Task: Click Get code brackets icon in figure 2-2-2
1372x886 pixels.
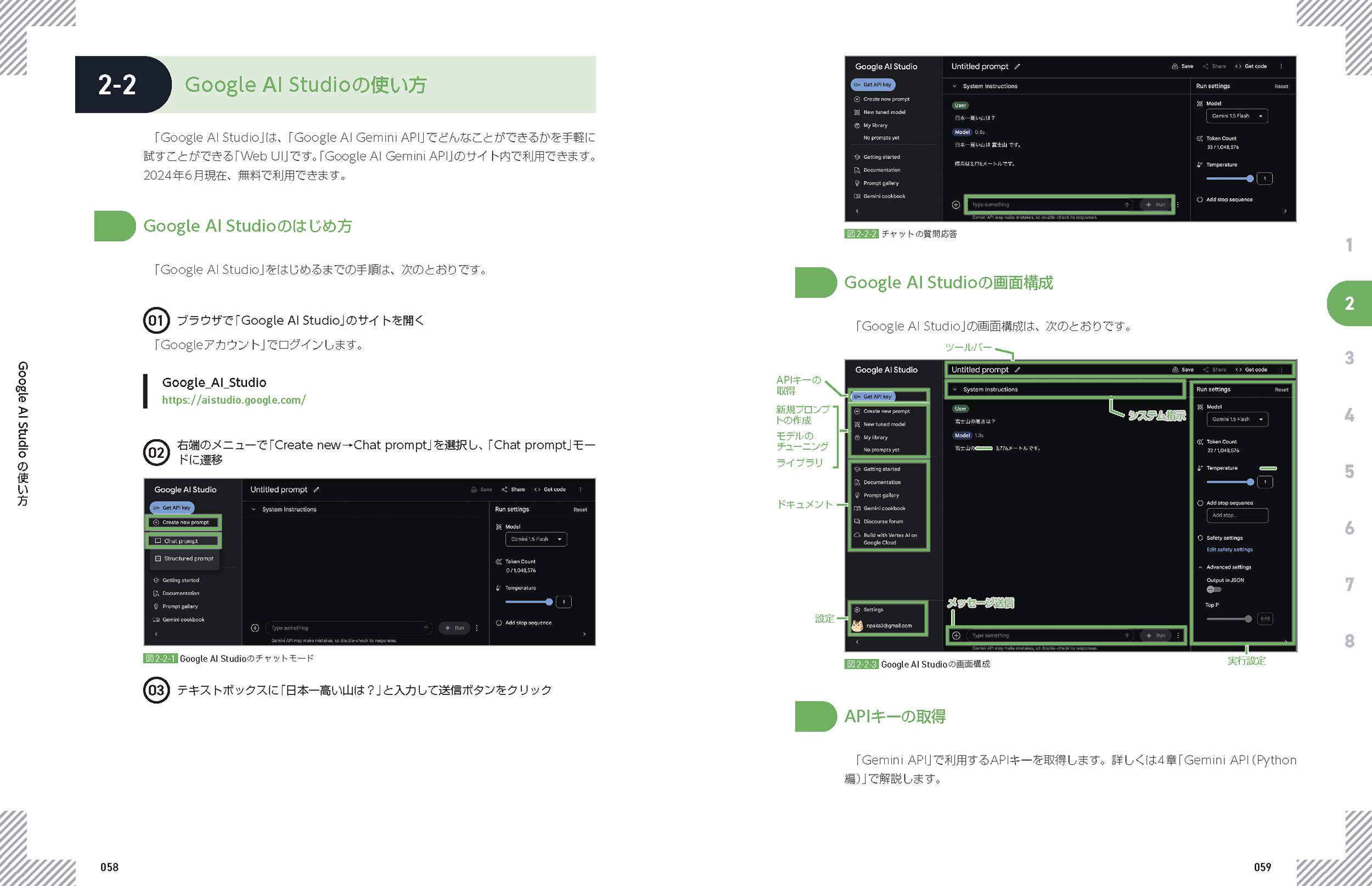Action: pos(1238,66)
